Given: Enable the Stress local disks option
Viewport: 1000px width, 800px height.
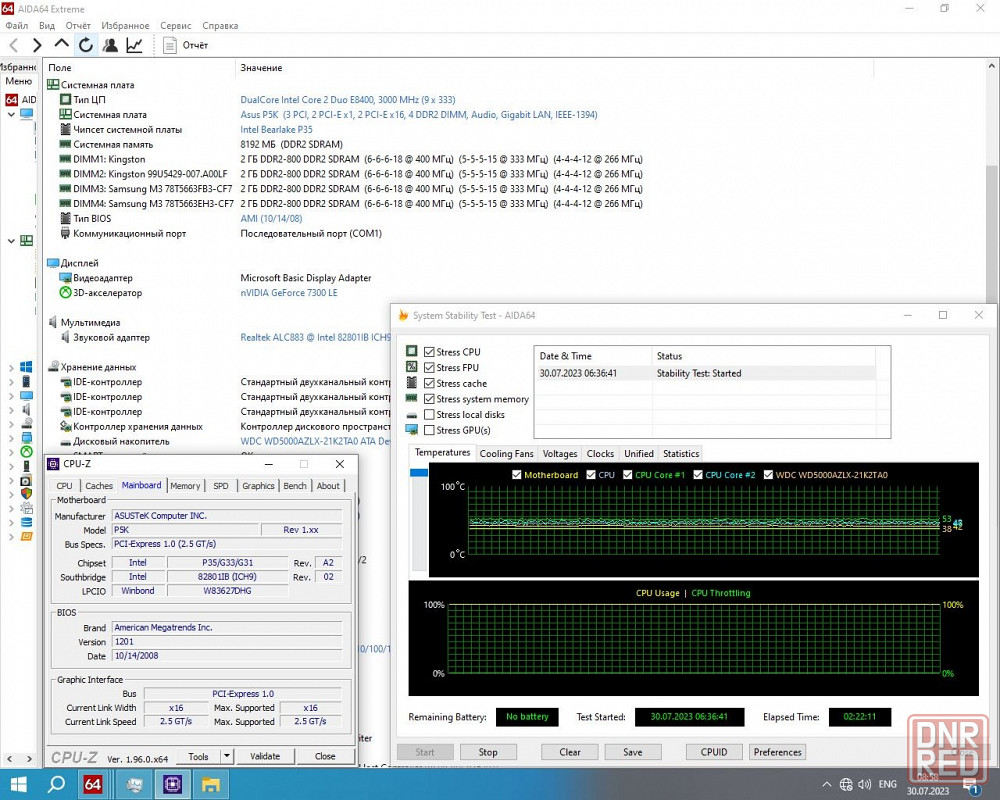Looking at the screenshot, I should (429, 415).
